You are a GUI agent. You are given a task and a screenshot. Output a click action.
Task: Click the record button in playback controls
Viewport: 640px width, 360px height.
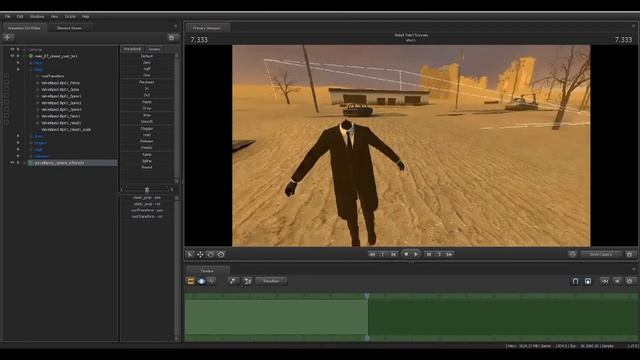[x=406, y=254]
